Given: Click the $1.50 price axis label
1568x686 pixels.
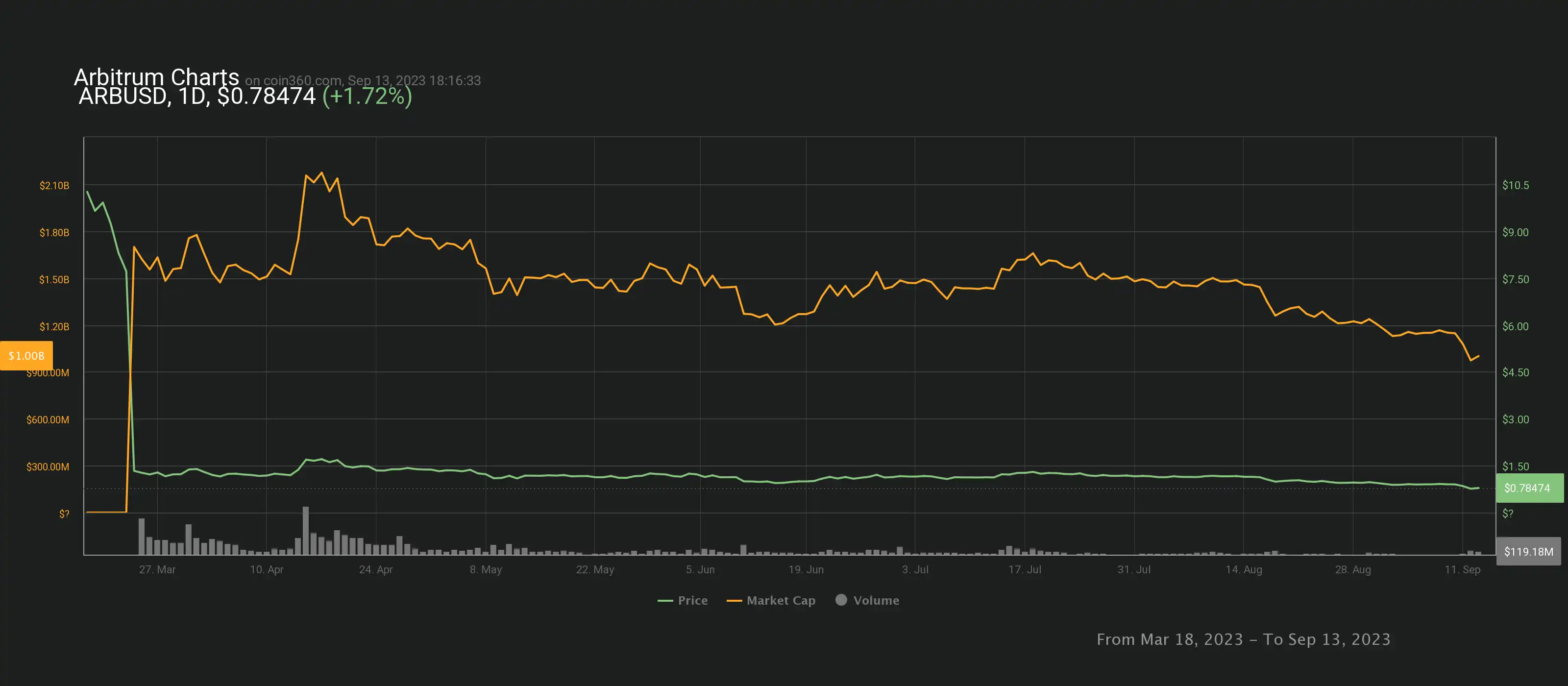Looking at the screenshot, I should tap(1515, 466).
